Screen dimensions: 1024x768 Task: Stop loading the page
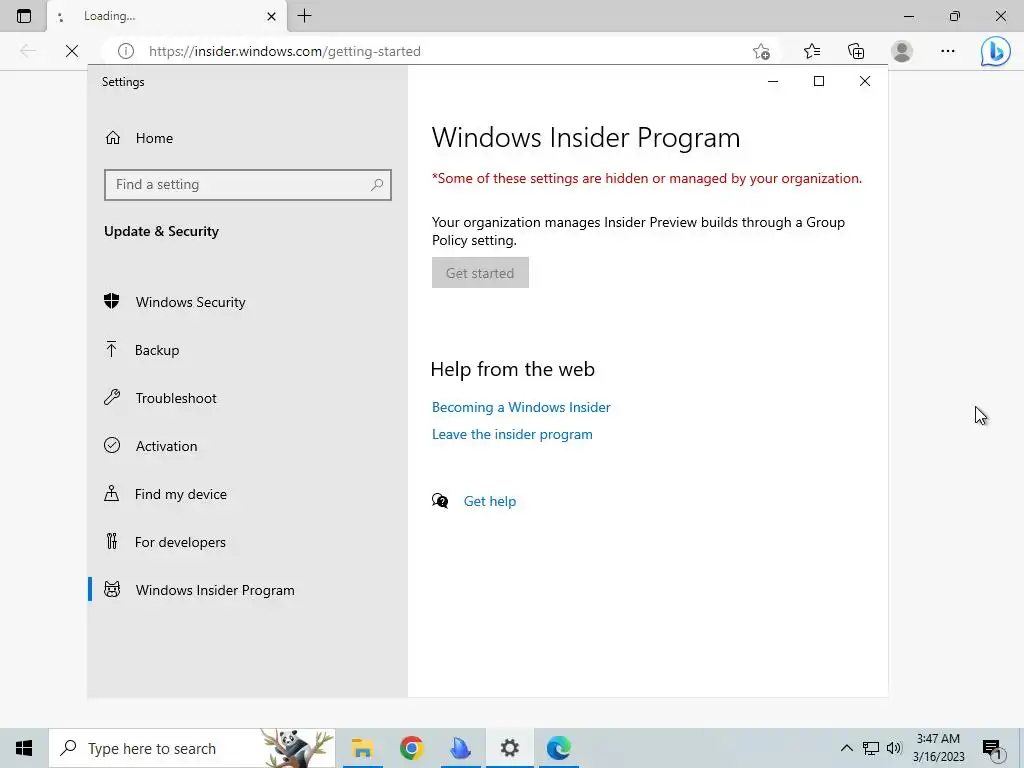click(72, 51)
